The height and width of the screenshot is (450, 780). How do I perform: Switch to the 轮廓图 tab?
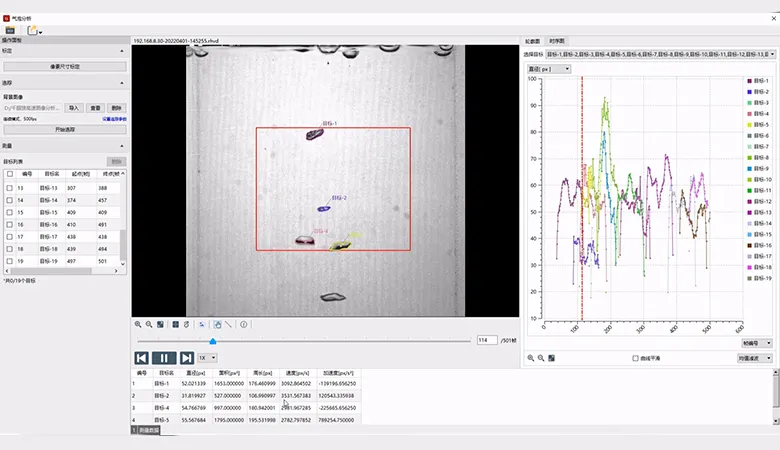click(x=533, y=41)
